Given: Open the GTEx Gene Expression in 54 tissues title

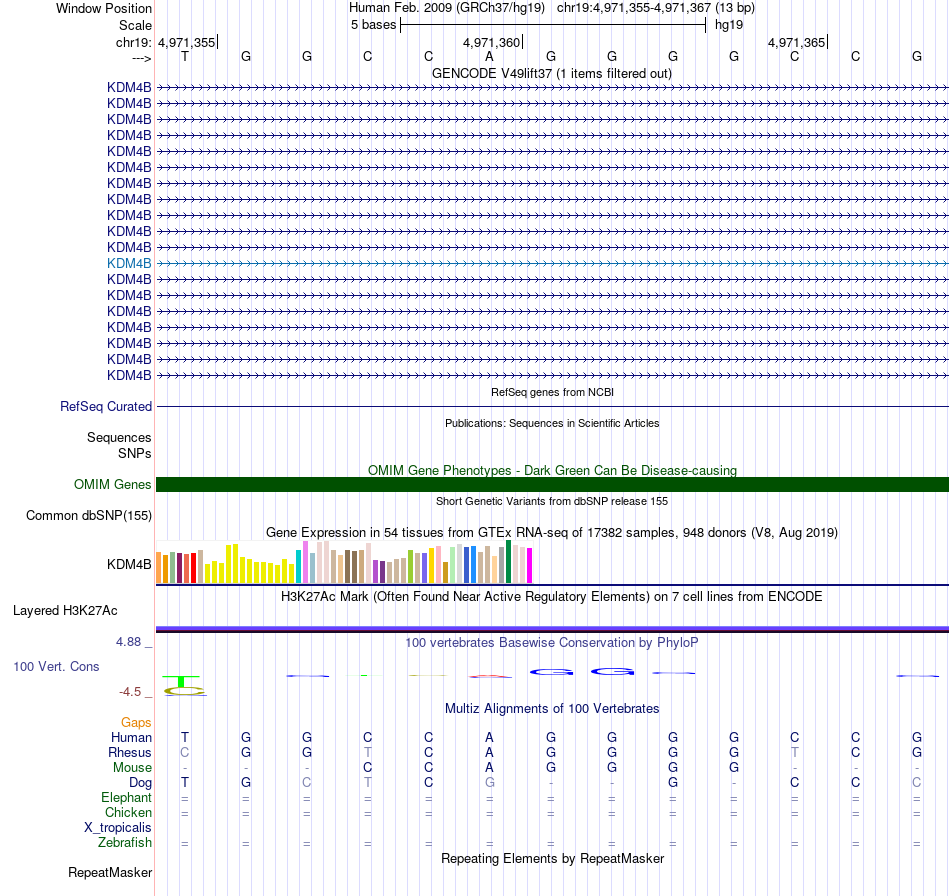Looking at the screenshot, I should tap(552, 533).
